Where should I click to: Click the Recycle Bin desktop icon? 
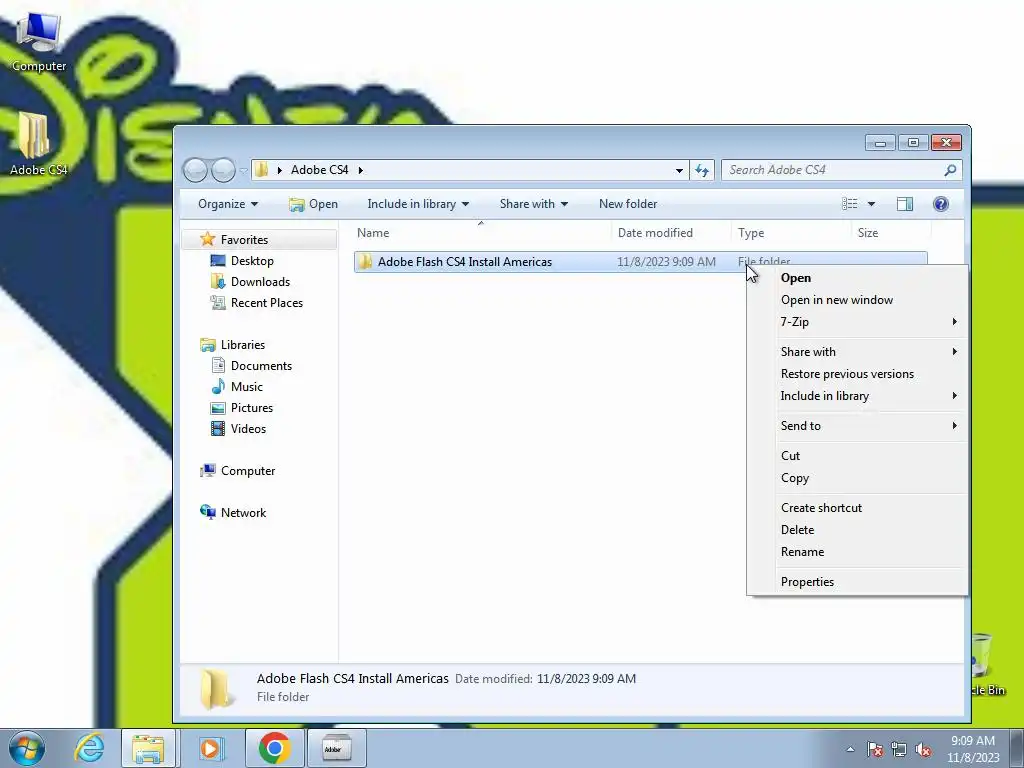[985, 664]
